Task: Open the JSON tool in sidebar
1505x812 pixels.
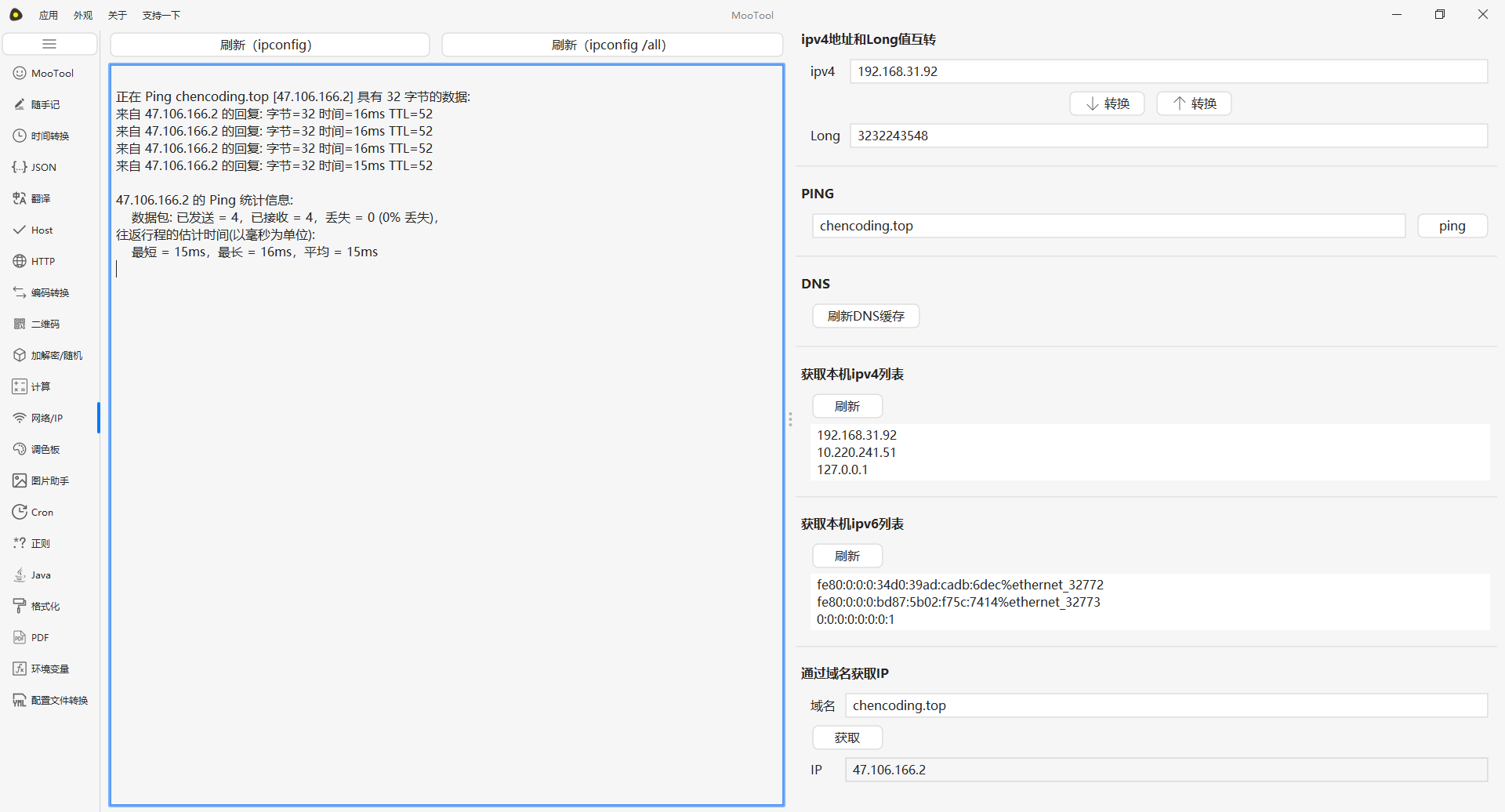Action: (43, 167)
